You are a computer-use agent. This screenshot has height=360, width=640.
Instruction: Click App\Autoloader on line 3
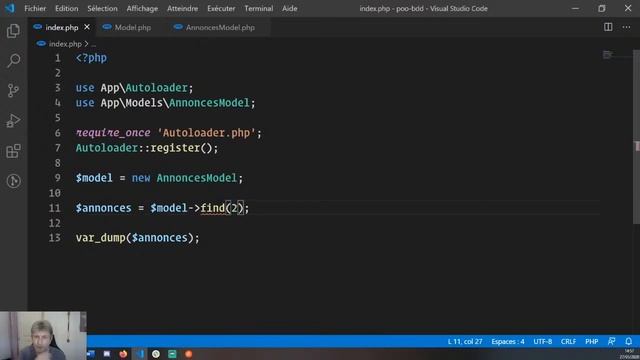tap(144, 88)
